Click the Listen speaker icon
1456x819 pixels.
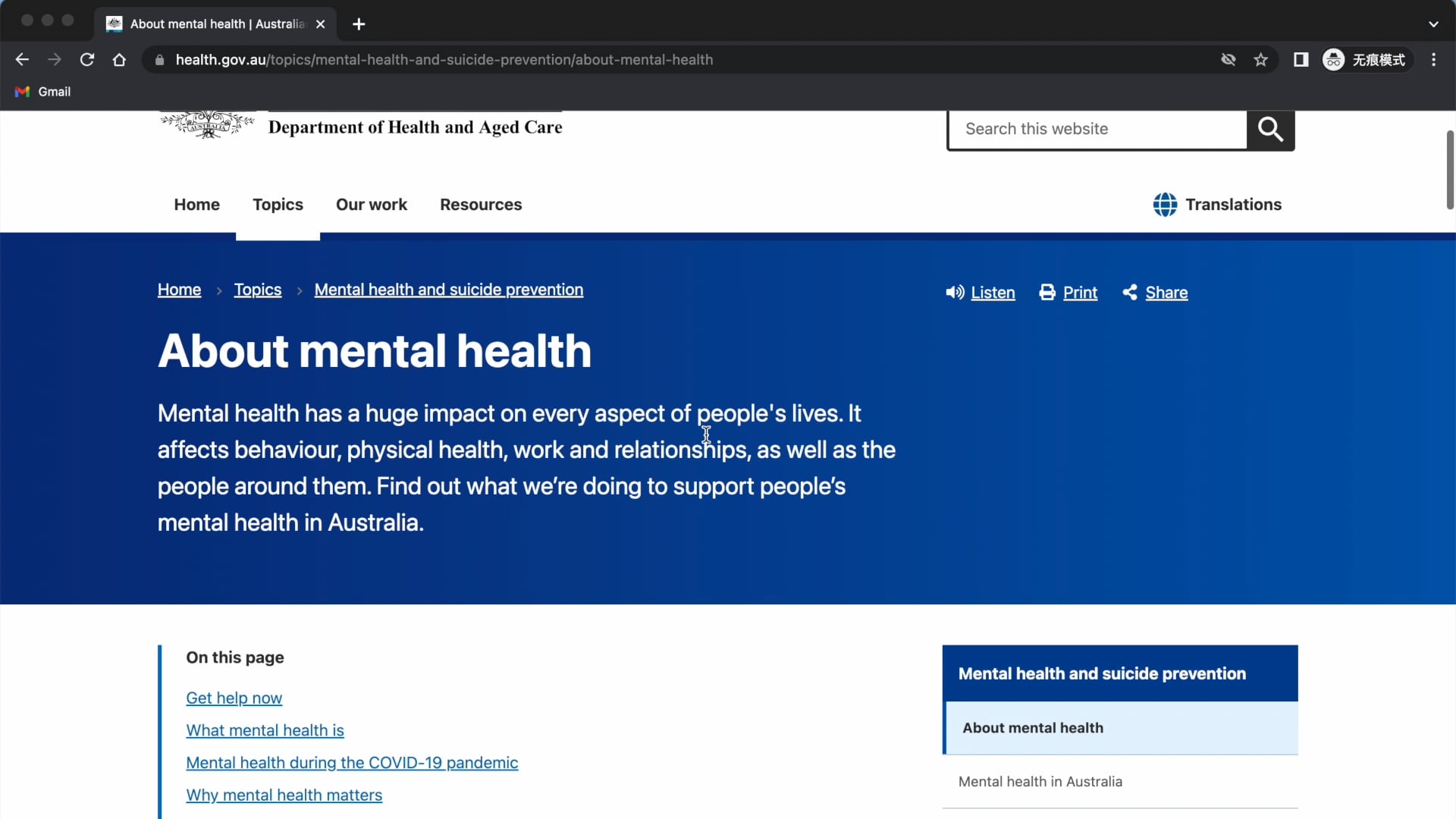(955, 292)
